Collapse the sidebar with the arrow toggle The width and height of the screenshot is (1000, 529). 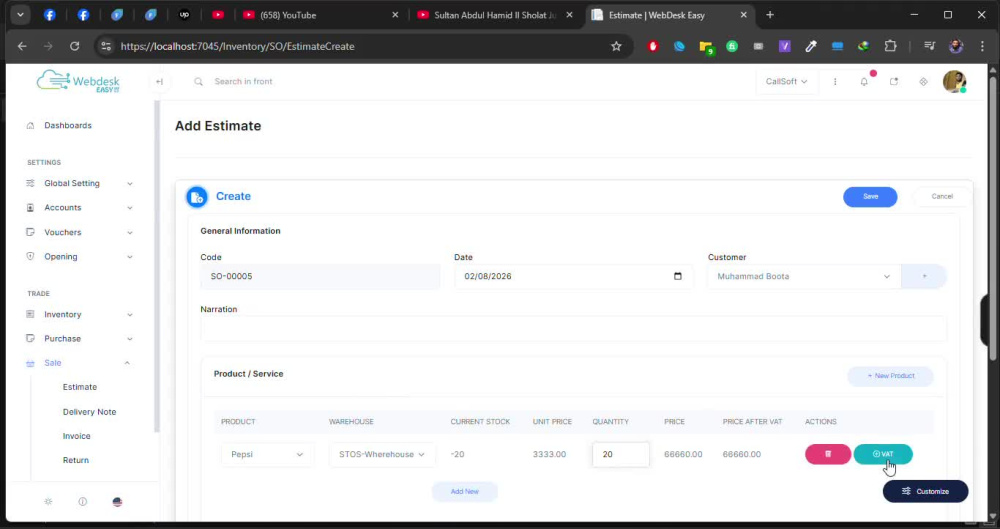point(159,82)
